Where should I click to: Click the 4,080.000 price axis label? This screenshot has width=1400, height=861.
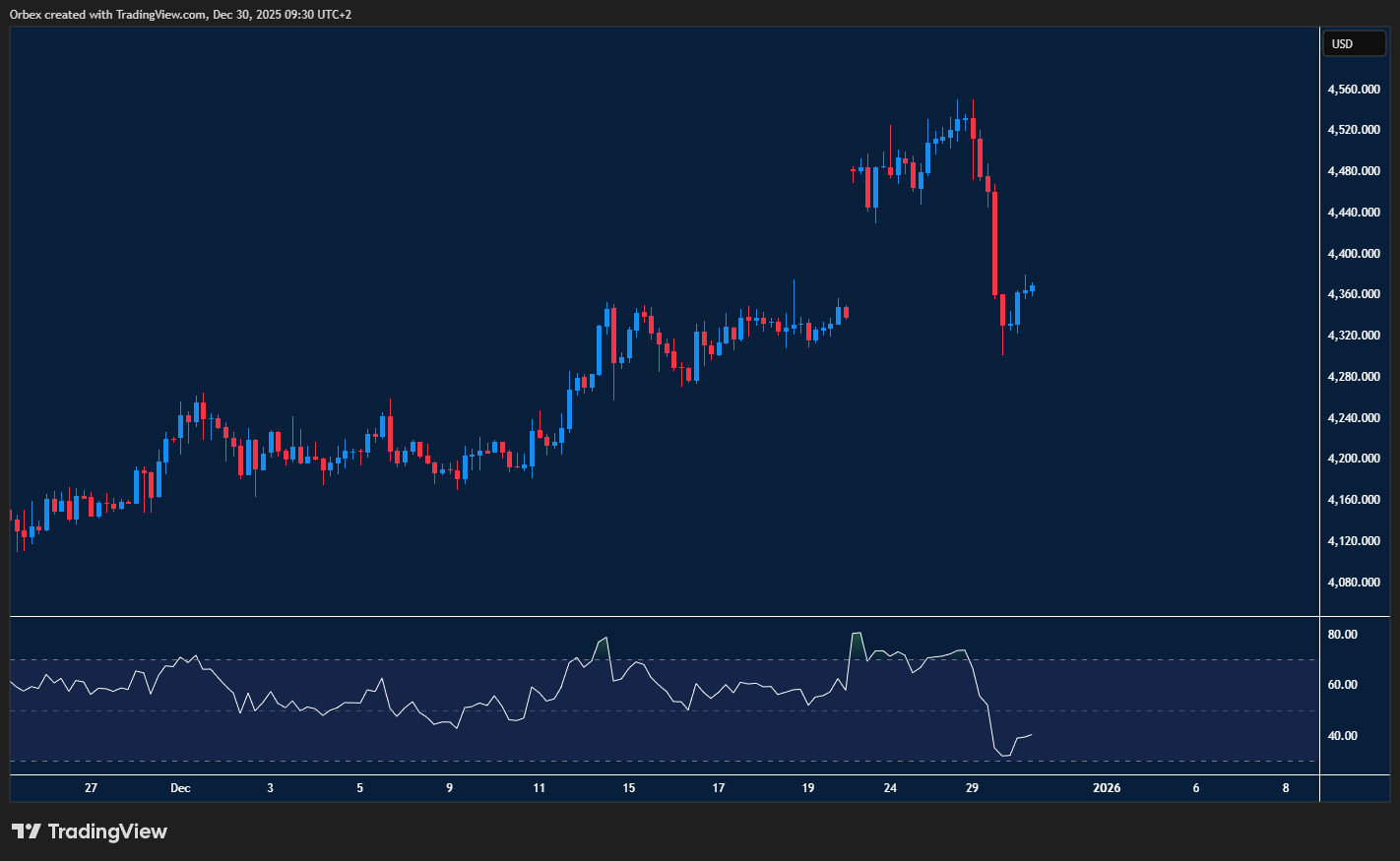point(1353,582)
